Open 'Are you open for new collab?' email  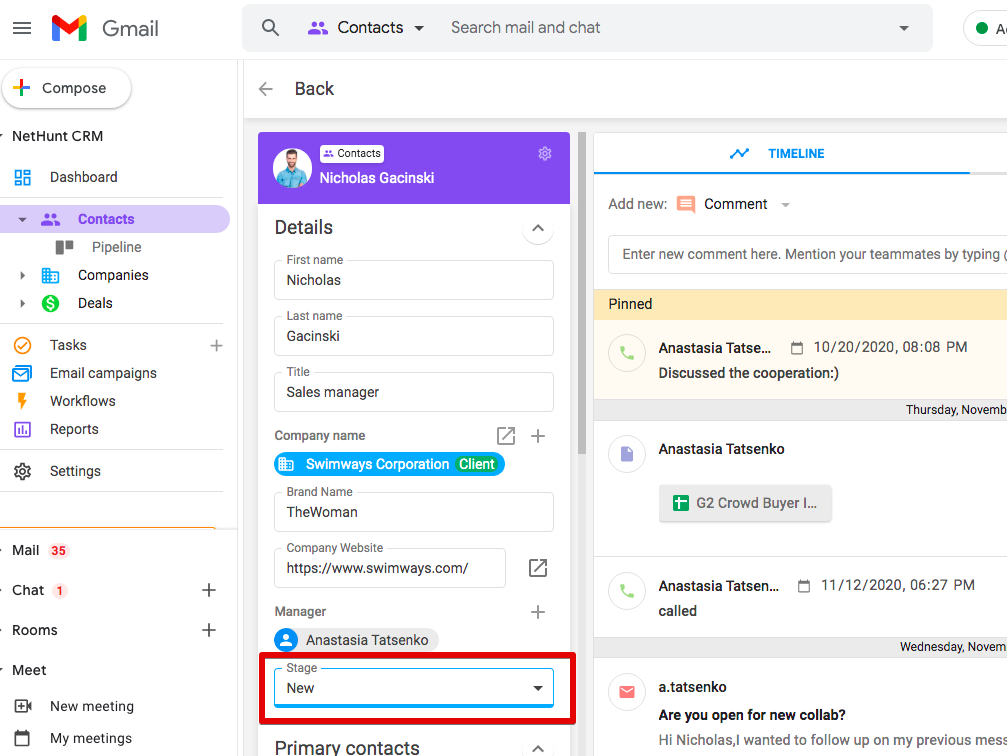coord(751,715)
